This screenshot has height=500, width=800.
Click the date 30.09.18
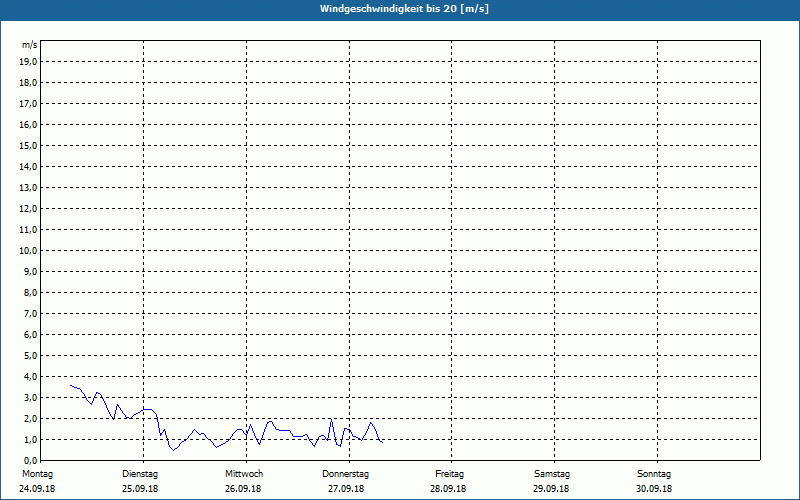coord(654,489)
